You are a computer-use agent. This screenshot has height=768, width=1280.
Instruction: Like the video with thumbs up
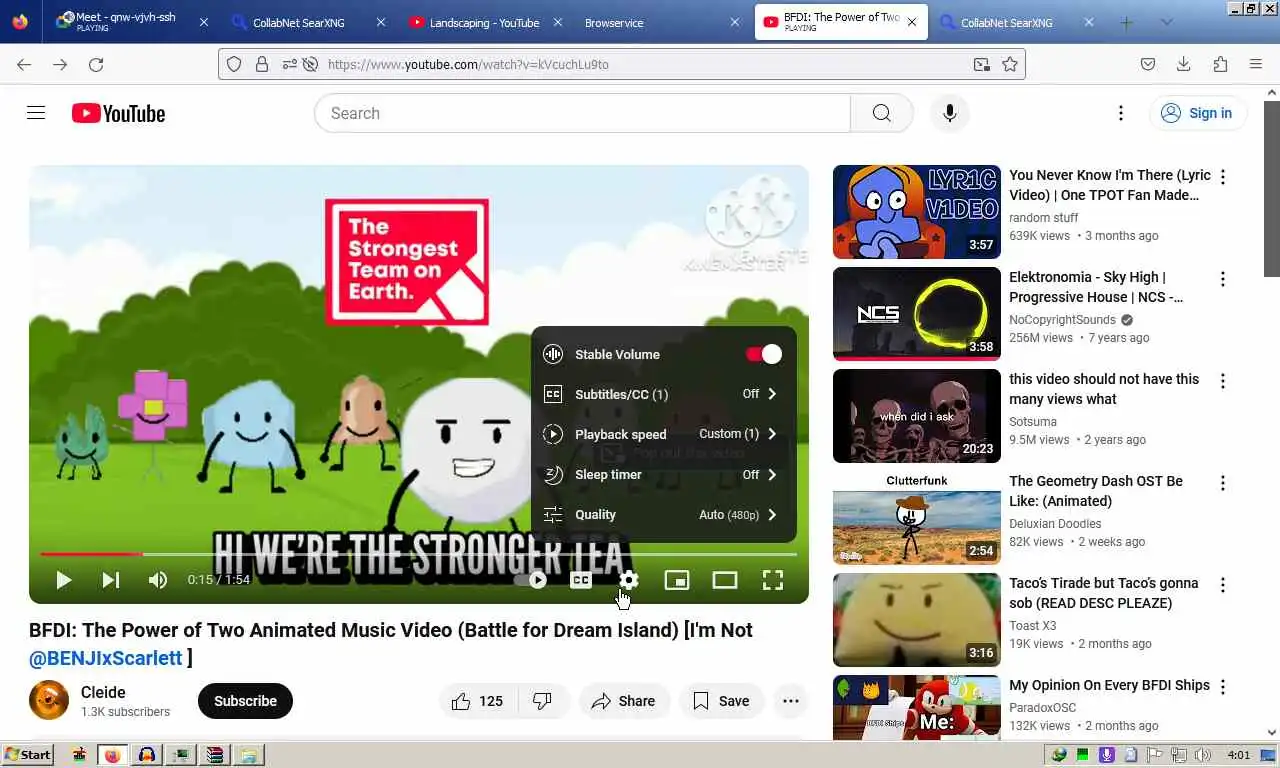pyautogui.click(x=478, y=701)
